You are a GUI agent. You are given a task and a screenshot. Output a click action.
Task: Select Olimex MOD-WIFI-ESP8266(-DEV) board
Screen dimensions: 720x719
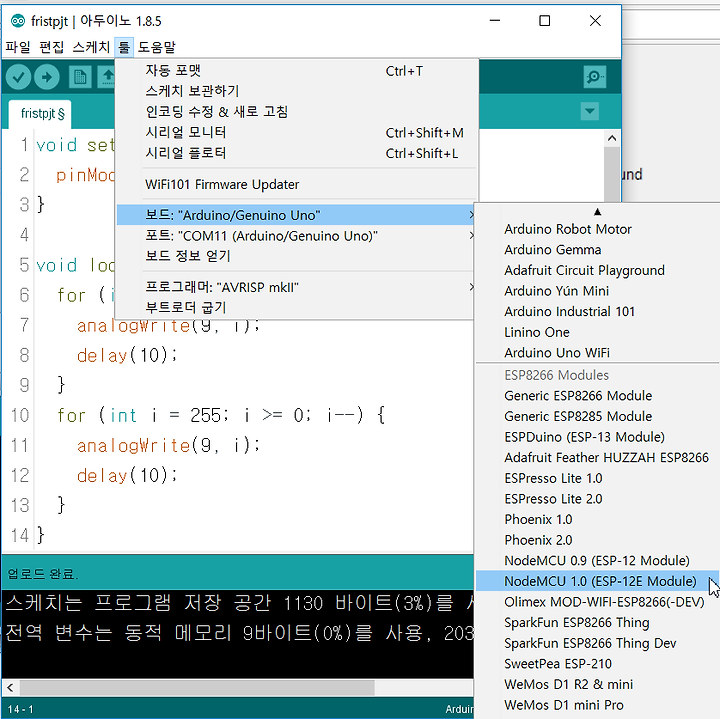pos(598,602)
